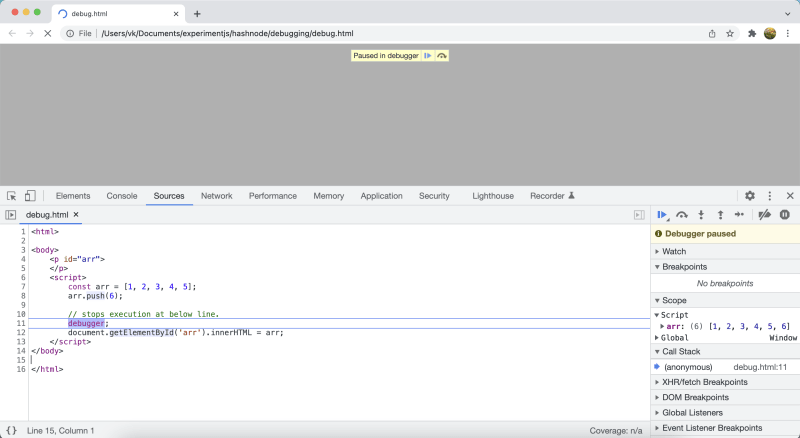Open the Security panel
Screen dimensions: 800x438
(x=434, y=196)
